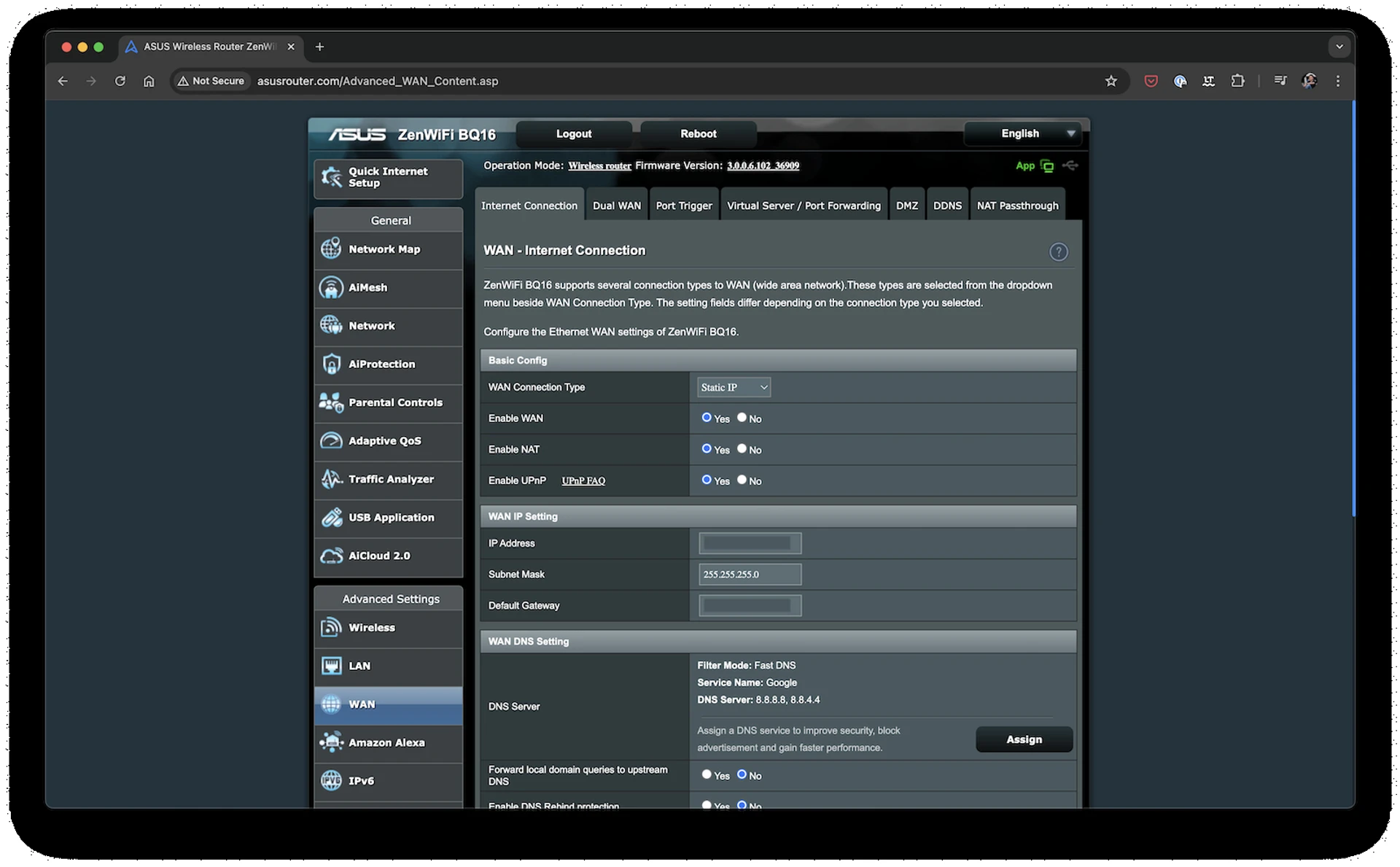Click the USB status icon
1400x867 pixels.
pos(1070,166)
